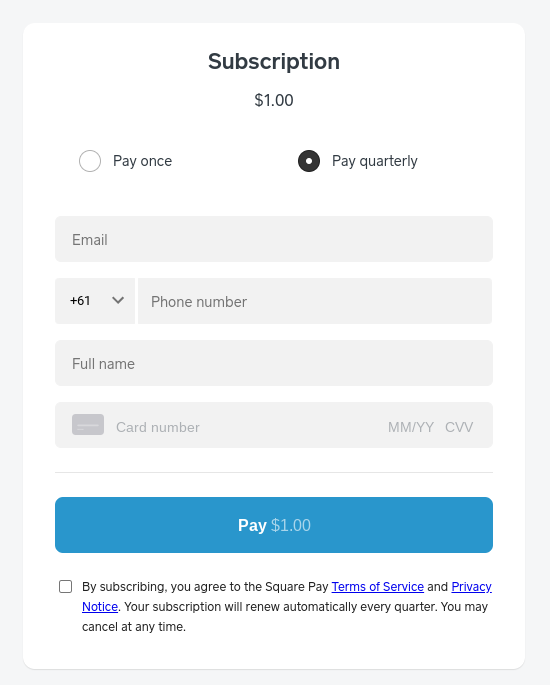The image size is (550, 685).
Task: Focus the Email input field
Action: pos(274,239)
